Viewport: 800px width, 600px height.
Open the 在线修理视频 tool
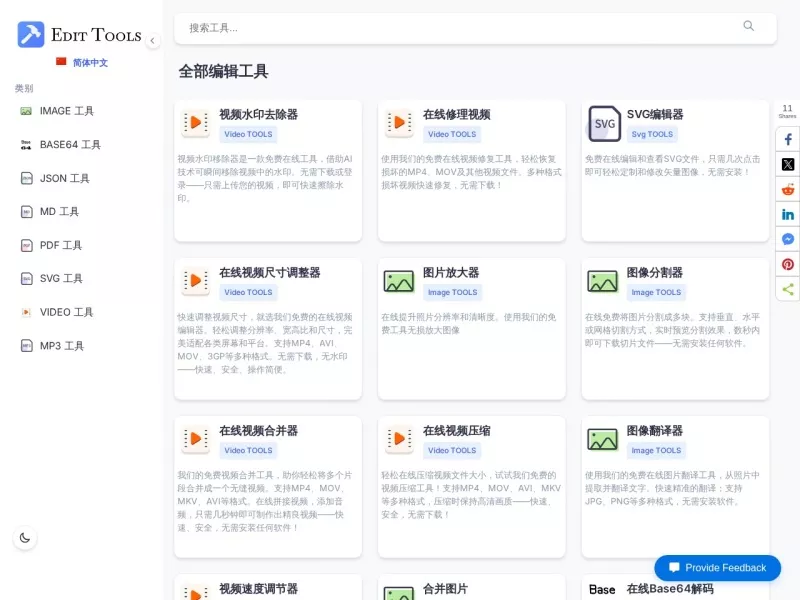(456, 114)
